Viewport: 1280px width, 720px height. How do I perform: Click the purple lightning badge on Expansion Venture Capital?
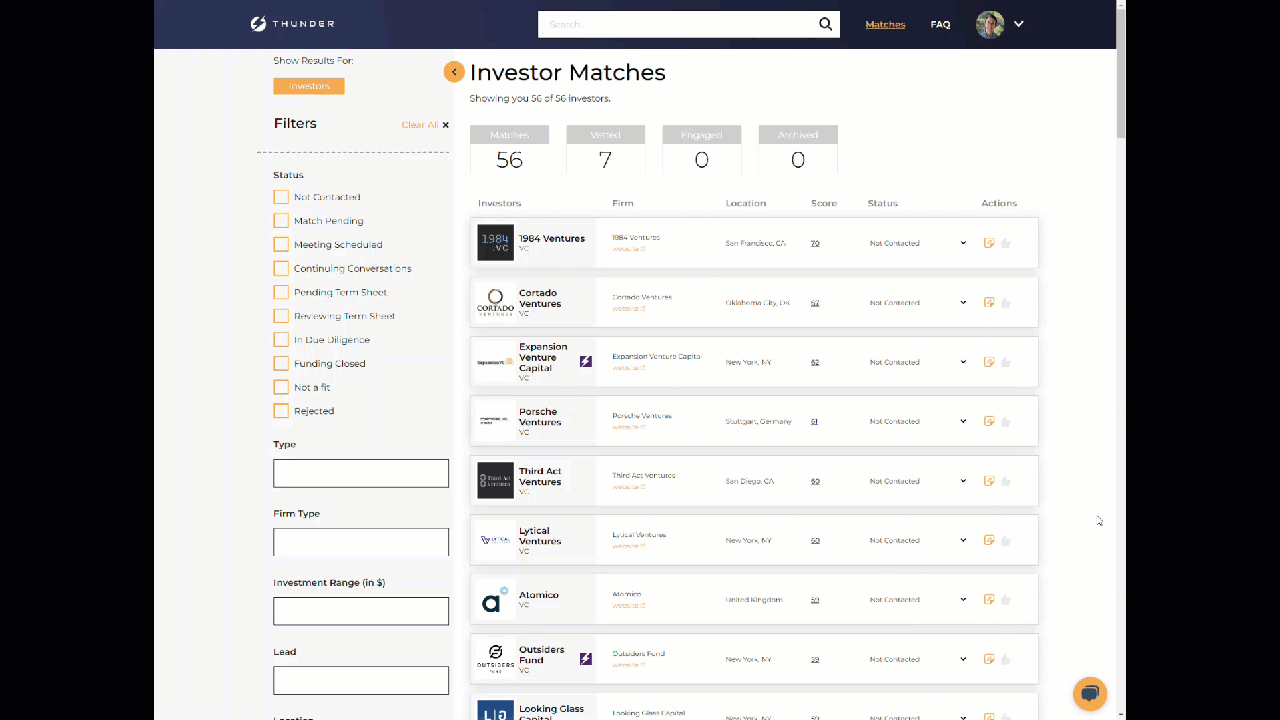click(586, 361)
